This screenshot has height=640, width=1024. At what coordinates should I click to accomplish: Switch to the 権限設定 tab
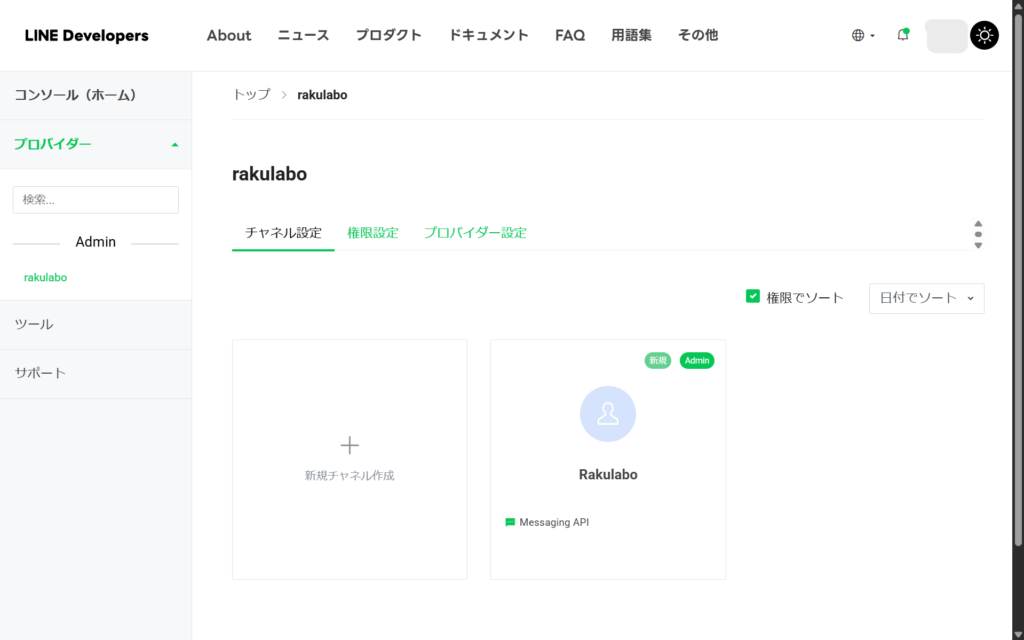coord(372,232)
